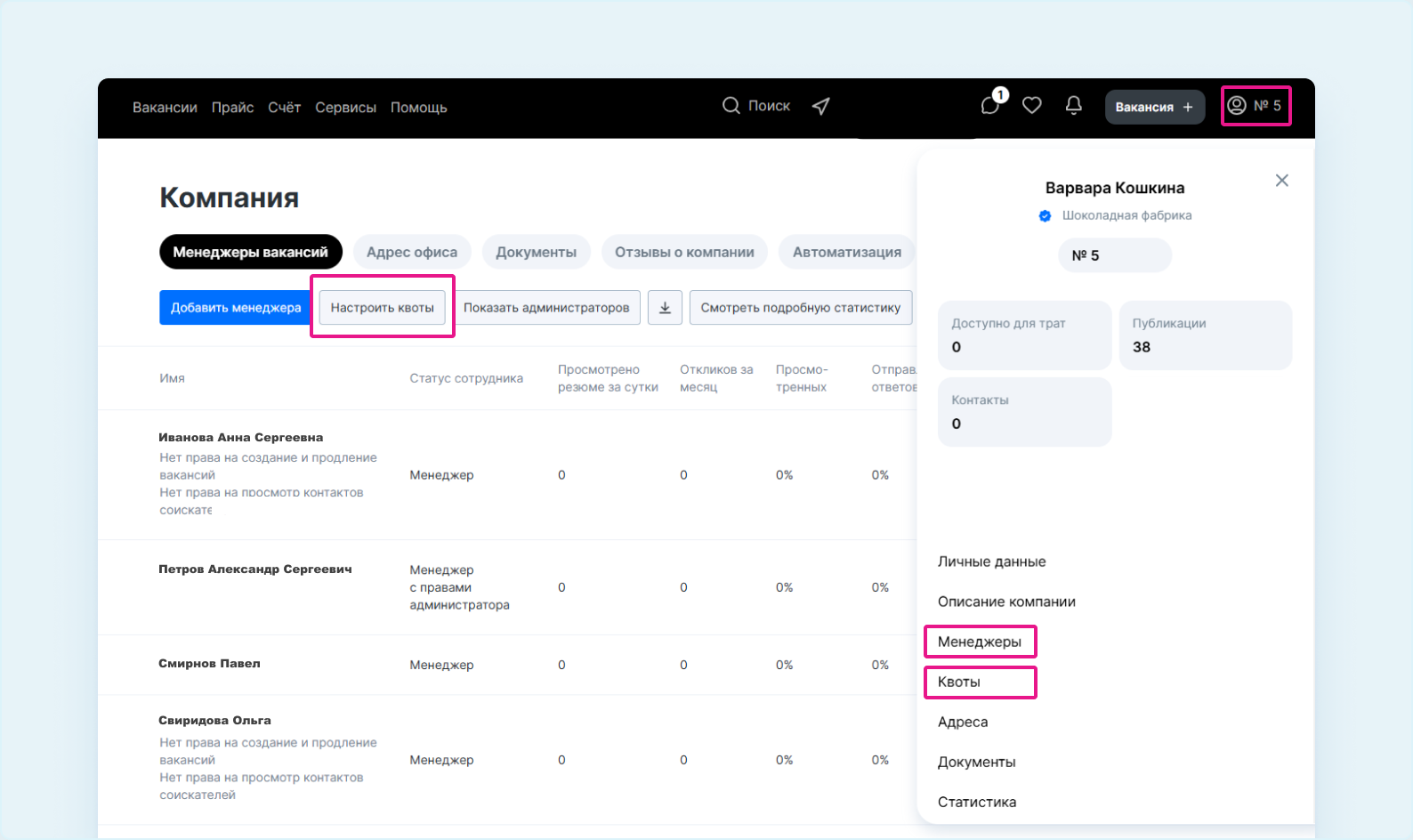Click the Шоколадная фабрика company name
This screenshot has height=840, width=1413.
1126,215
